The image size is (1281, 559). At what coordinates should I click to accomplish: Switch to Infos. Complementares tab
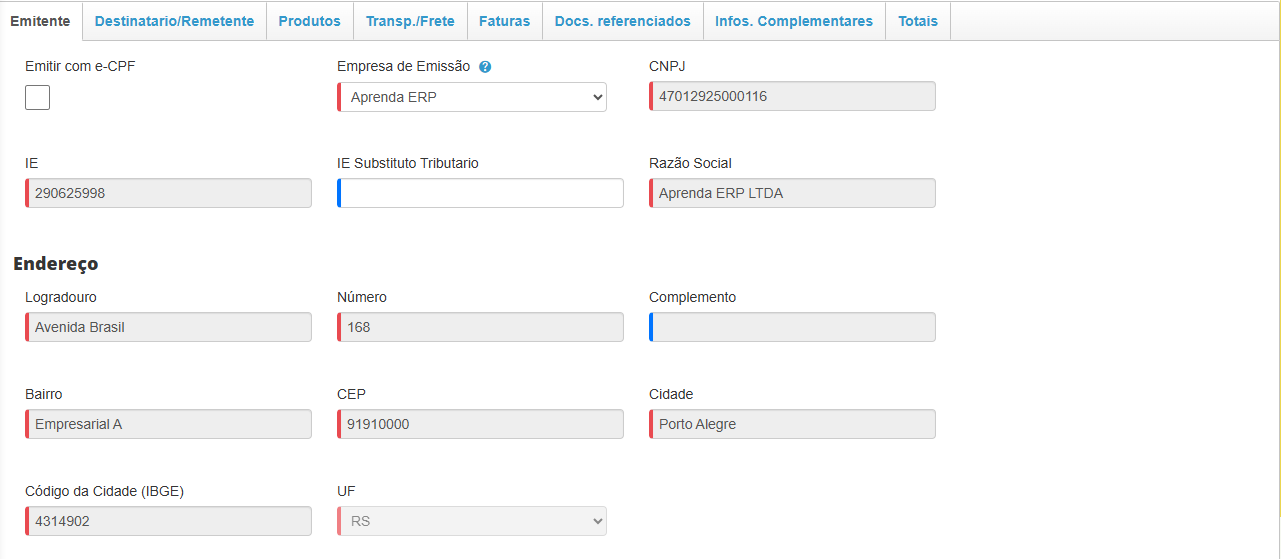794,21
